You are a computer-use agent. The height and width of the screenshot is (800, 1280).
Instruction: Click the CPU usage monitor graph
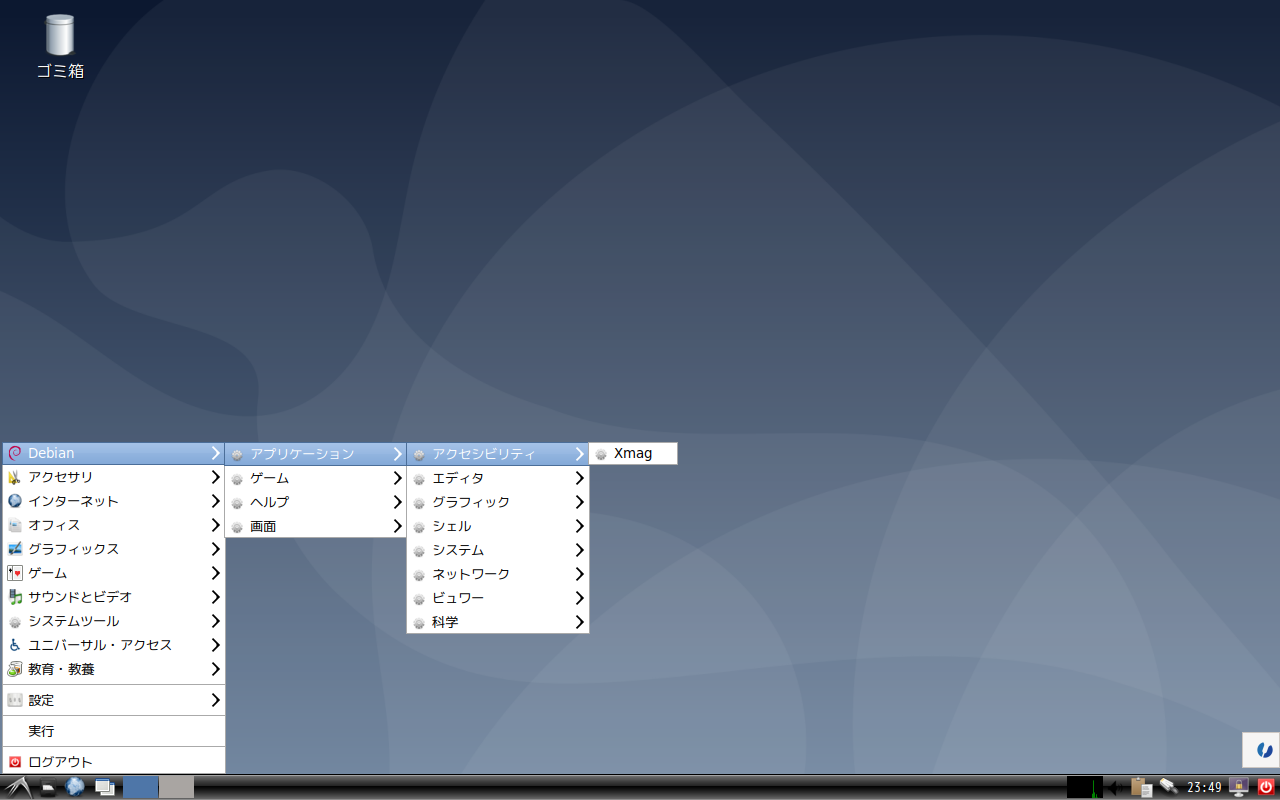1084,787
